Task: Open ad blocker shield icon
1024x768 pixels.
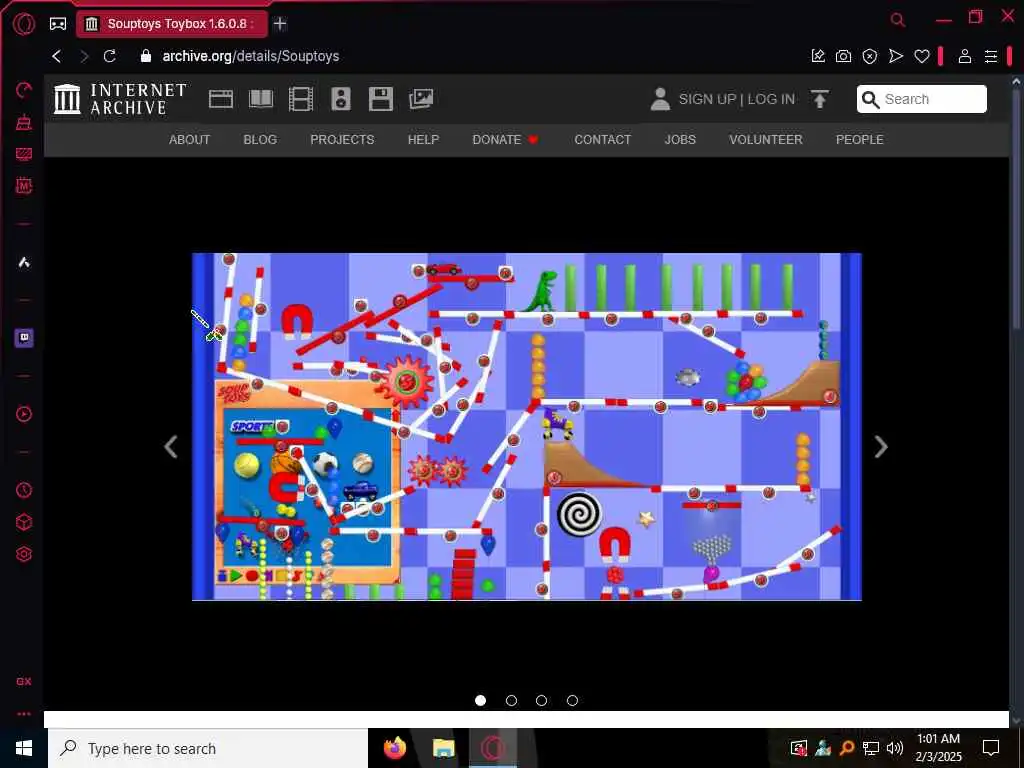Action: tap(870, 56)
